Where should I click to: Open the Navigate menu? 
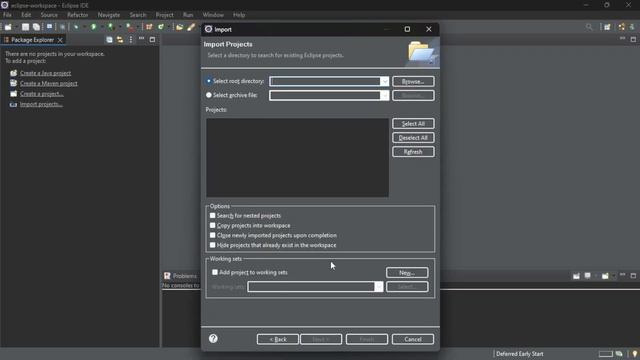[109, 15]
